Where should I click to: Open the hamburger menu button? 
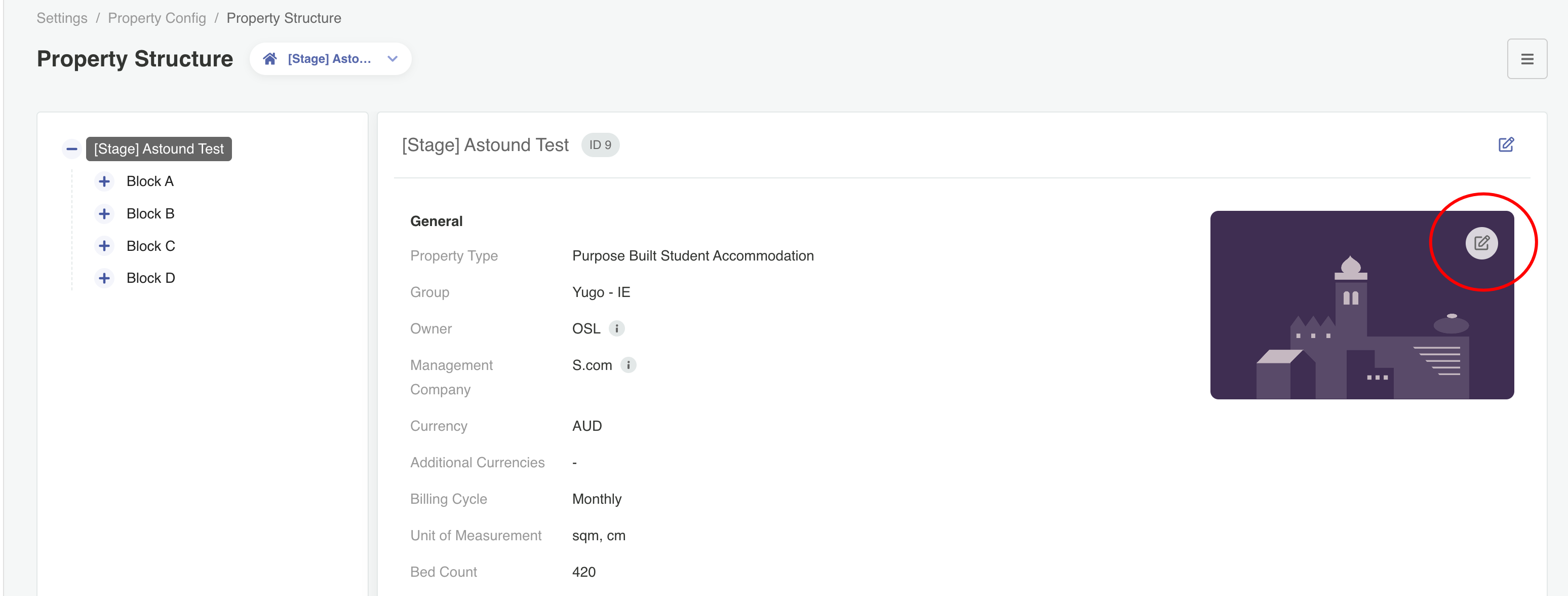tap(1526, 59)
